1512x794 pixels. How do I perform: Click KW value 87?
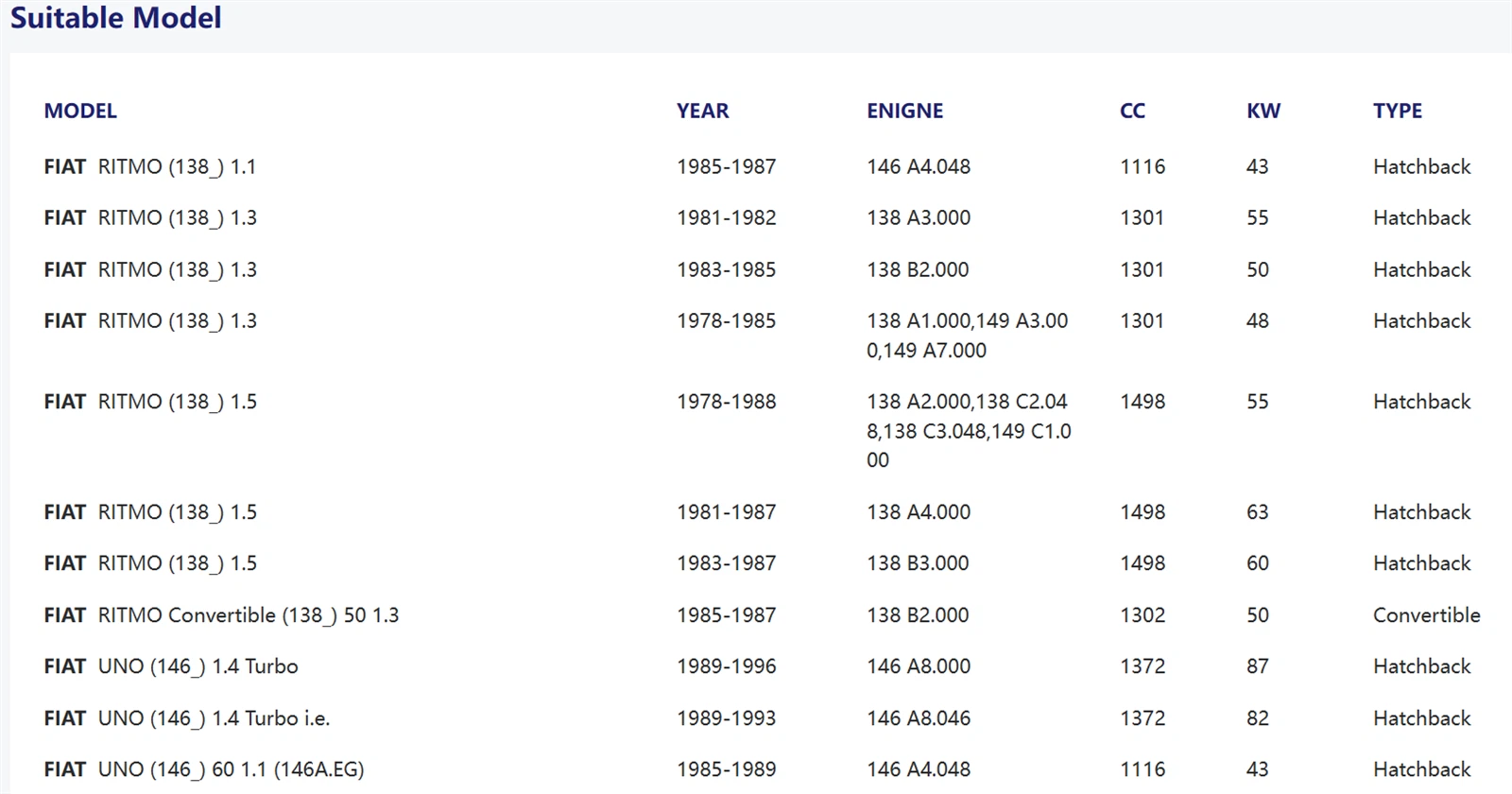[1258, 666]
